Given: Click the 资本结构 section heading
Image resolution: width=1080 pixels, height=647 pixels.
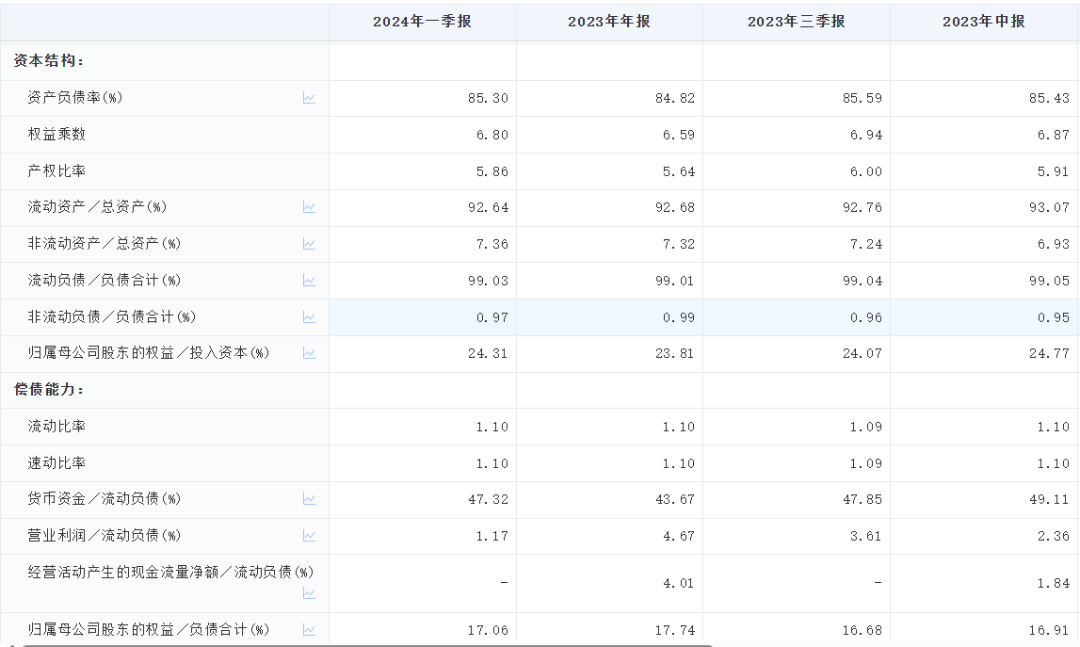Looking at the screenshot, I should tap(48, 61).
